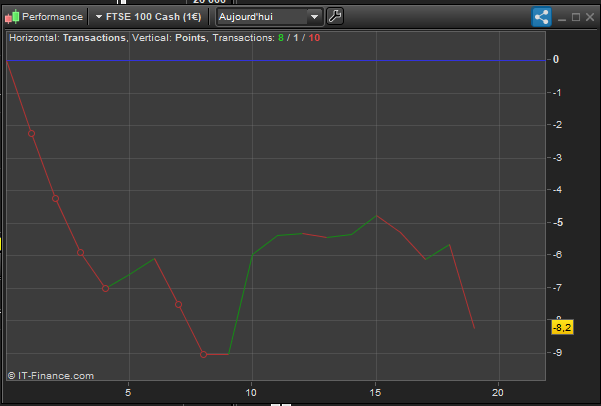Image resolution: width=601 pixels, height=406 pixels.
Task: Click the Performance candlestick icon
Action: pyautogui.click(x=12, y=17)
